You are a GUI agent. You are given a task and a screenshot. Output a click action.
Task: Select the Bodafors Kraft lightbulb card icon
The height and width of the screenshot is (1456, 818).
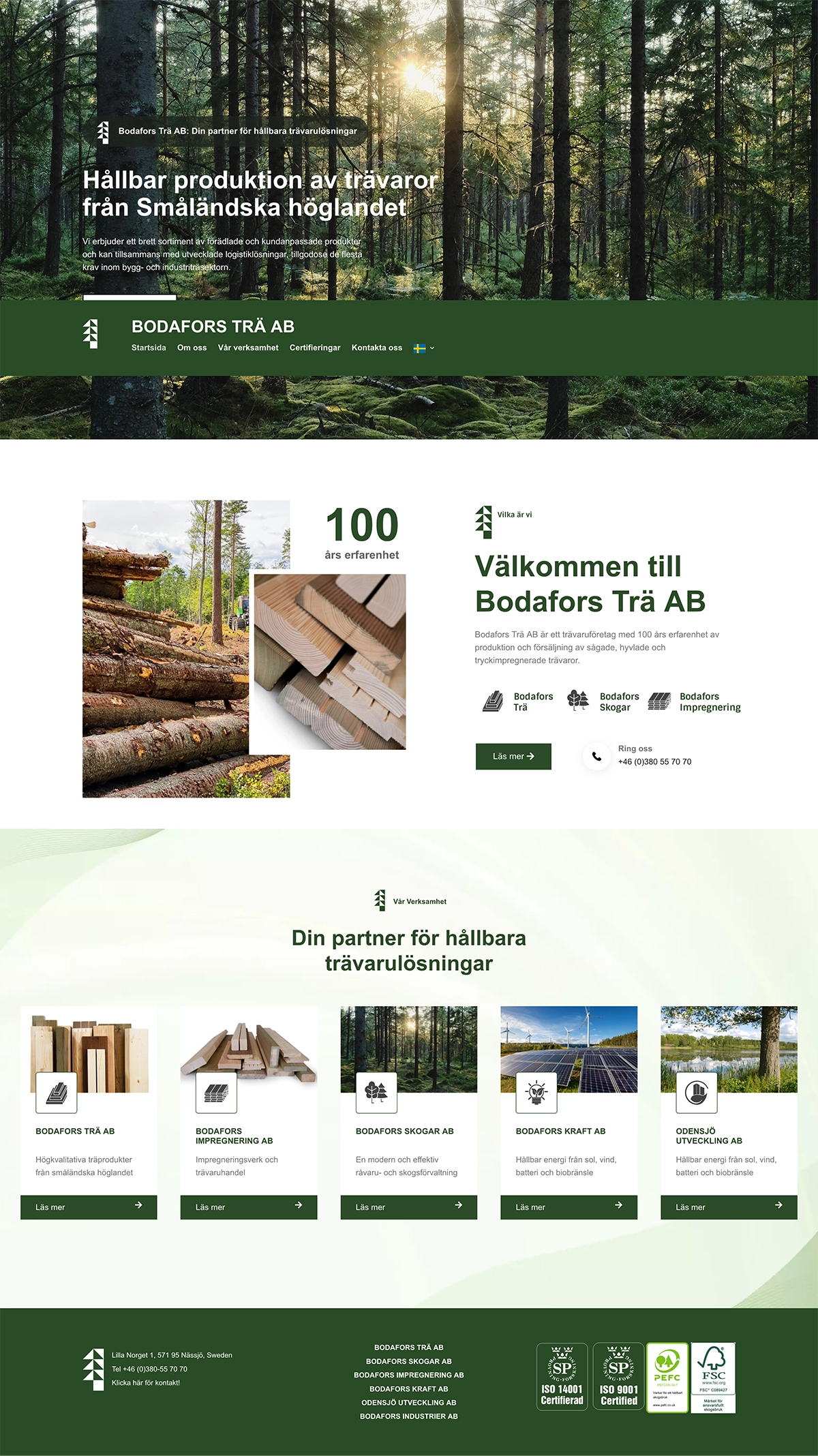click(x=536, y=1092)
